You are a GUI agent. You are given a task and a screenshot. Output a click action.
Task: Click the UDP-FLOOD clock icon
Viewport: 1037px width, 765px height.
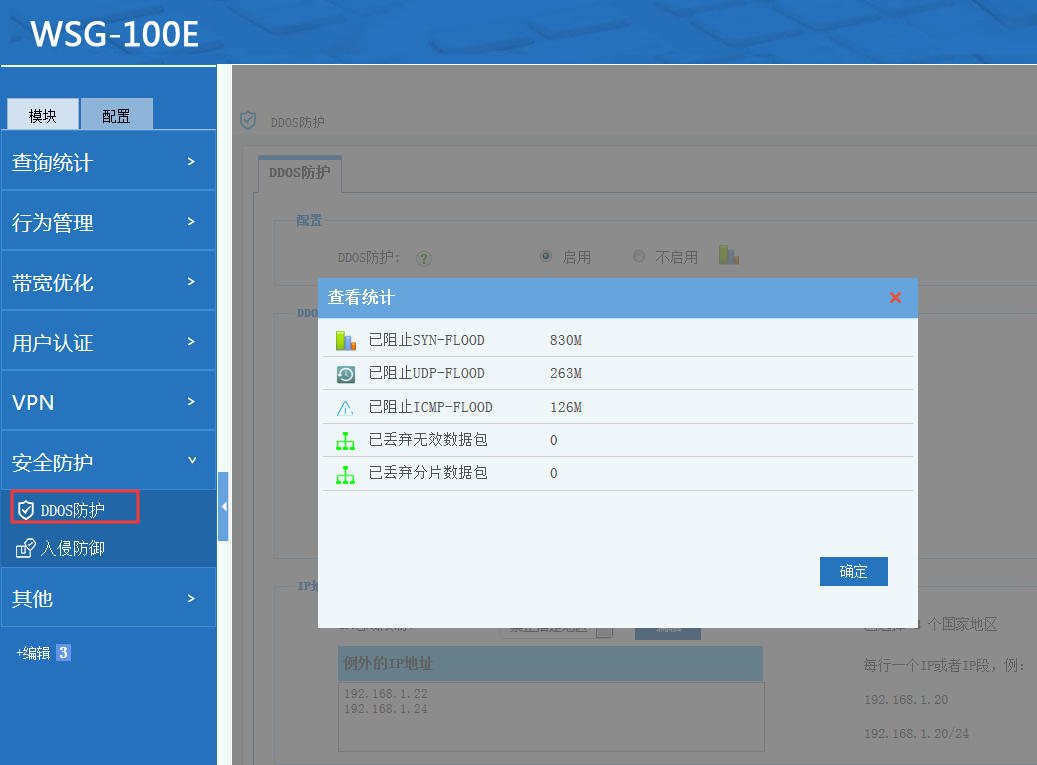[x=345, y=374]
